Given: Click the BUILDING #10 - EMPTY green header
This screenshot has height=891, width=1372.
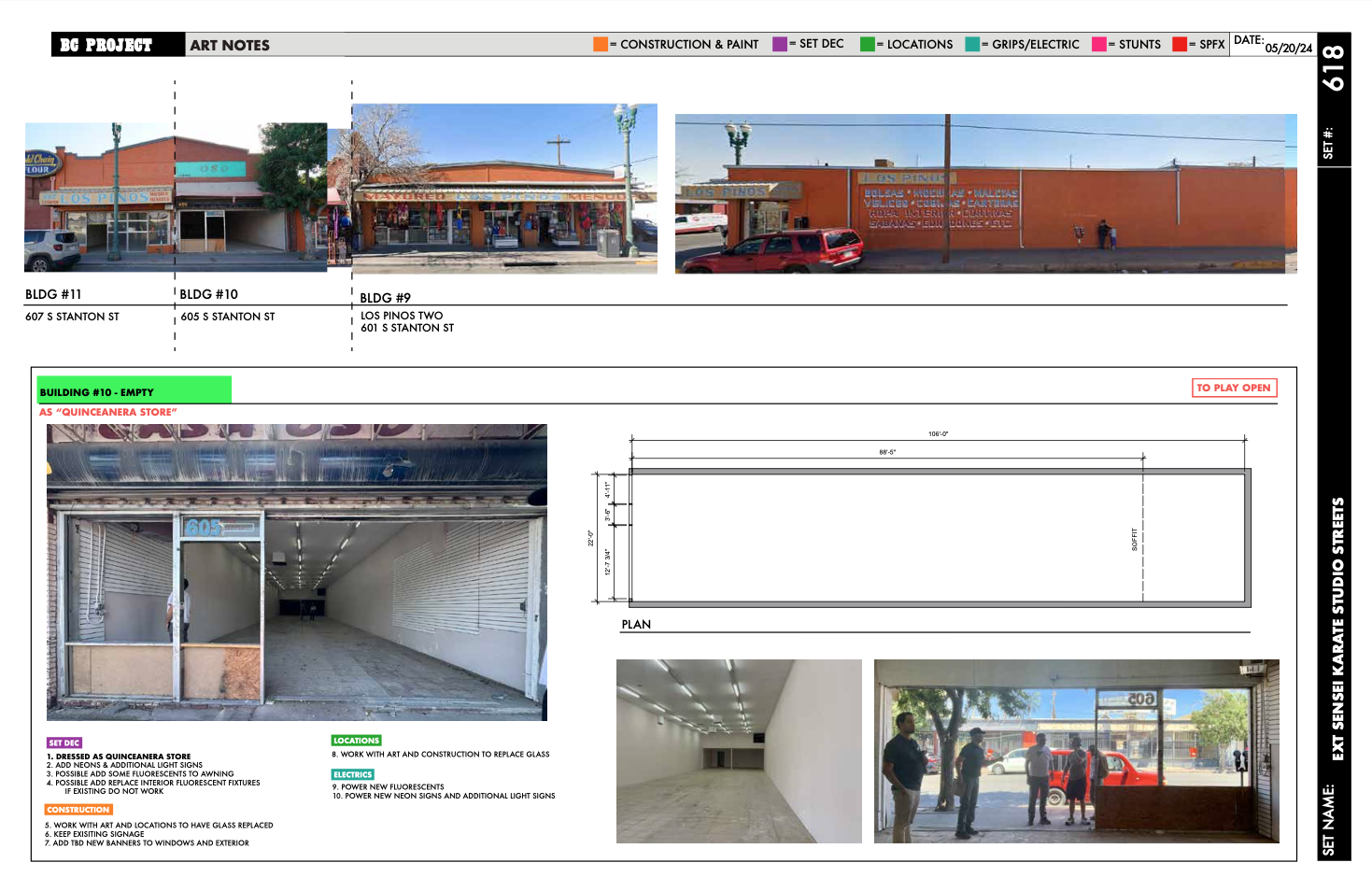Looking at the screenshot, I should click(134, 390).
